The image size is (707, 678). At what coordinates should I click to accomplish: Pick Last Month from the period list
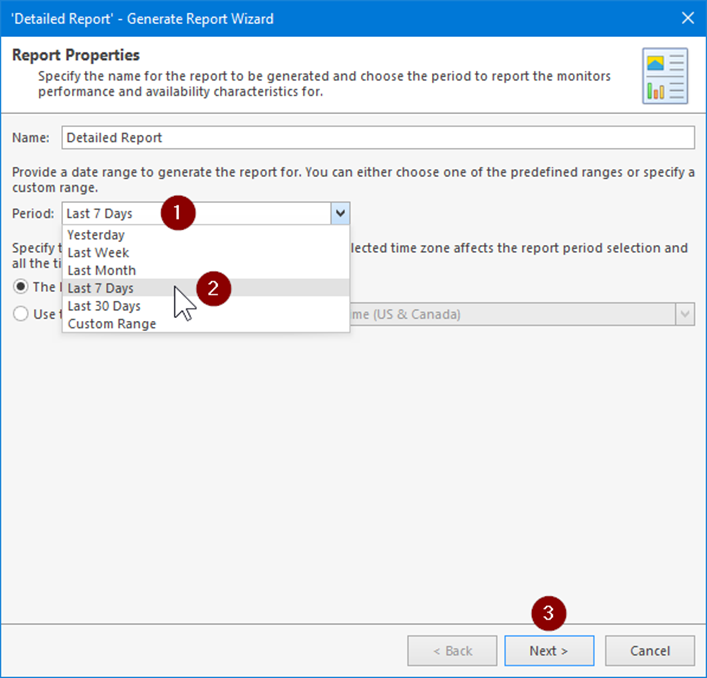click(x=206, y=270)
